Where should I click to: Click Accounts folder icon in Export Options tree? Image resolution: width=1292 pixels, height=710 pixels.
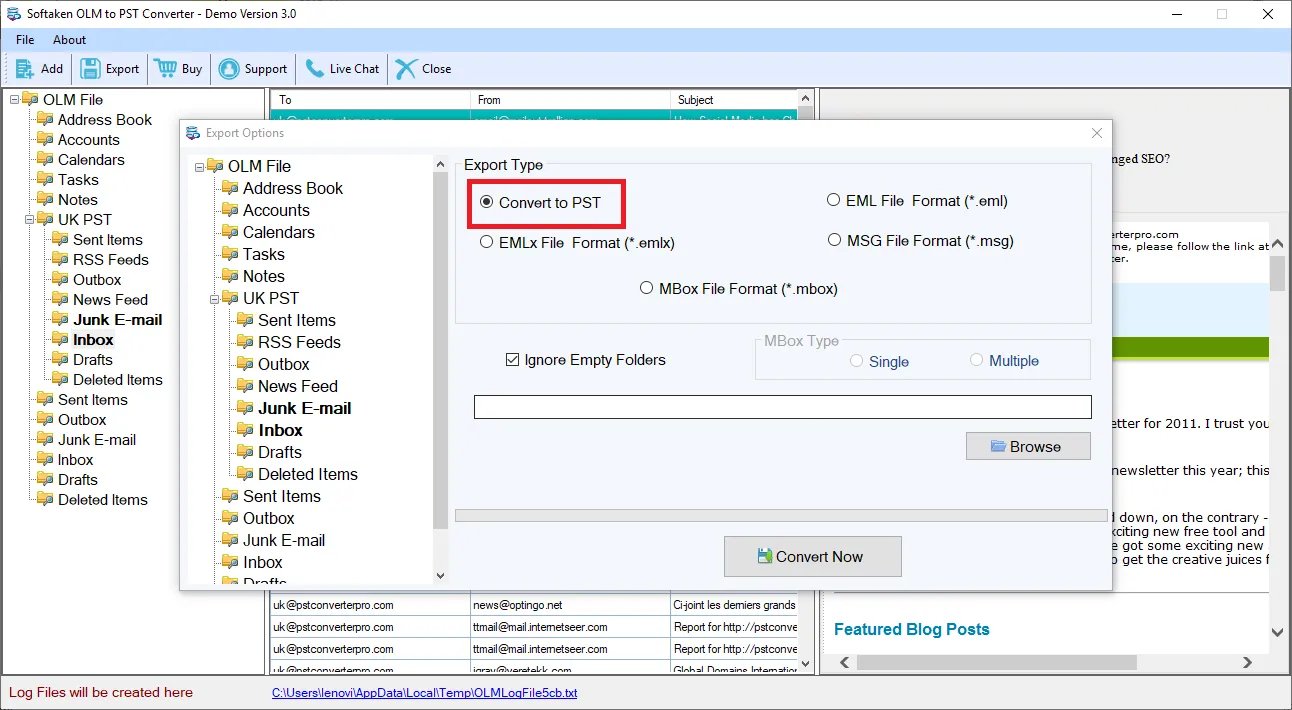click(x=230, y=210)
